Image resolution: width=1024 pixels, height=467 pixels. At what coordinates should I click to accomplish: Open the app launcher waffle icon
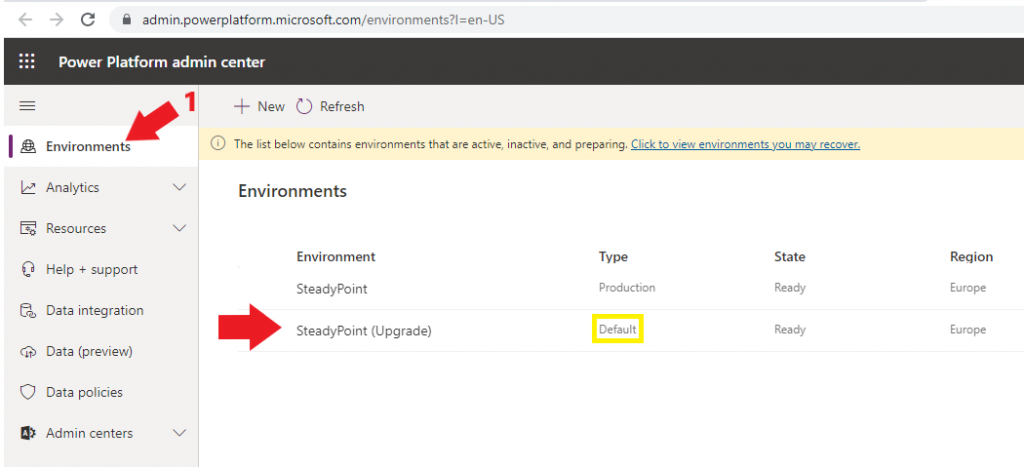pos(27,61)
